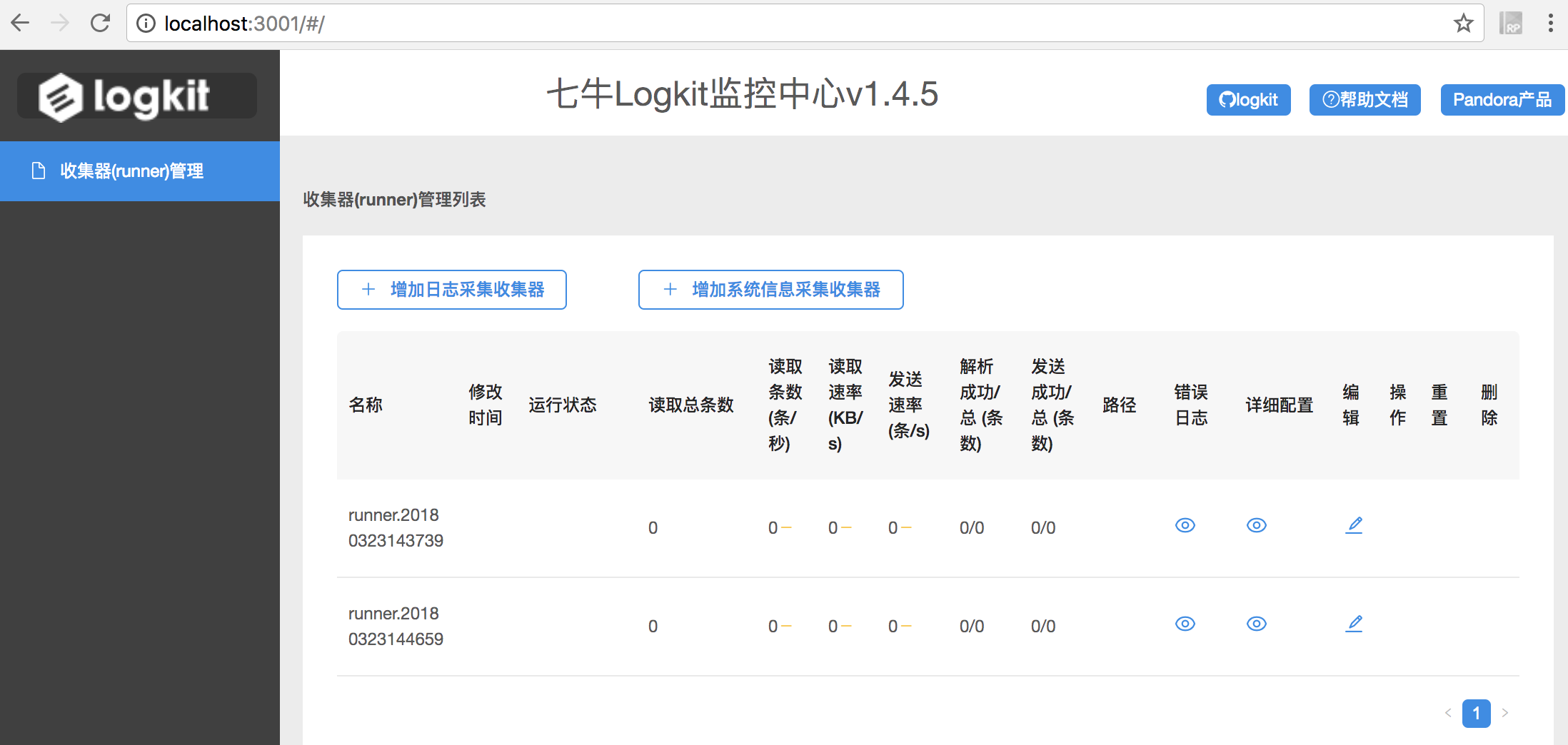1568x745 pixels.
Task: Click the next page chevron
Action: pyautogui.click(x=1505, y=713)
